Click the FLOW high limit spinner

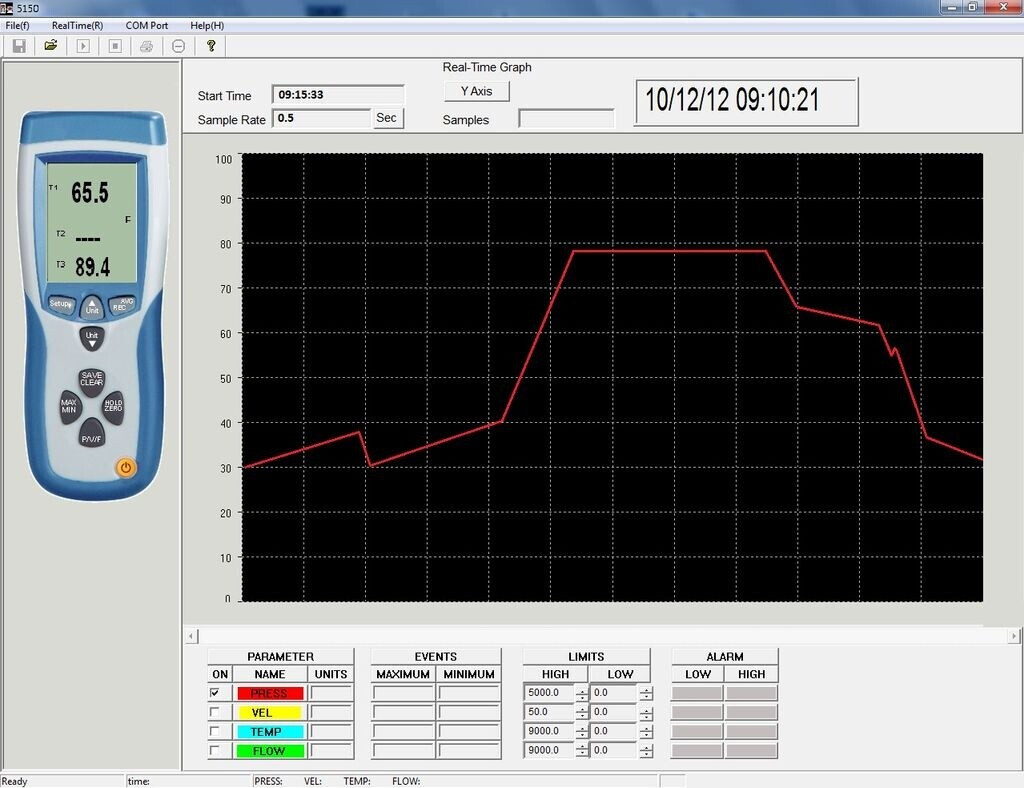pyautogui.click(x=582, y=750)
